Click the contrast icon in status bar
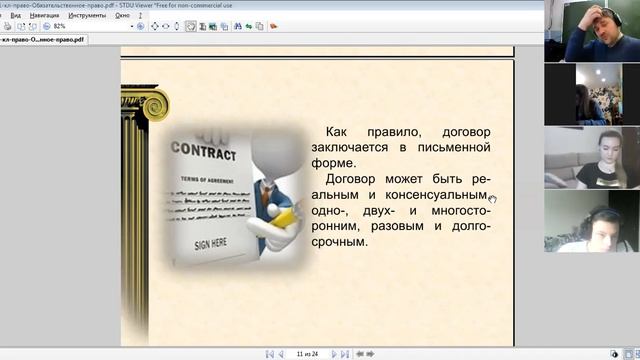The image size is (640, 360). click(614, 354)
